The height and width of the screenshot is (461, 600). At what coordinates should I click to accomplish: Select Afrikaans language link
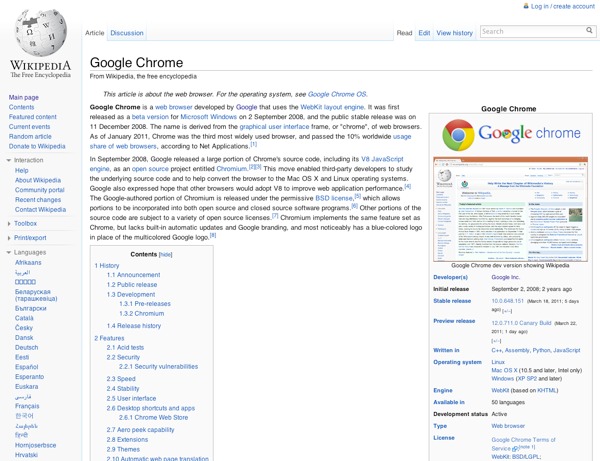coord(28,263)
